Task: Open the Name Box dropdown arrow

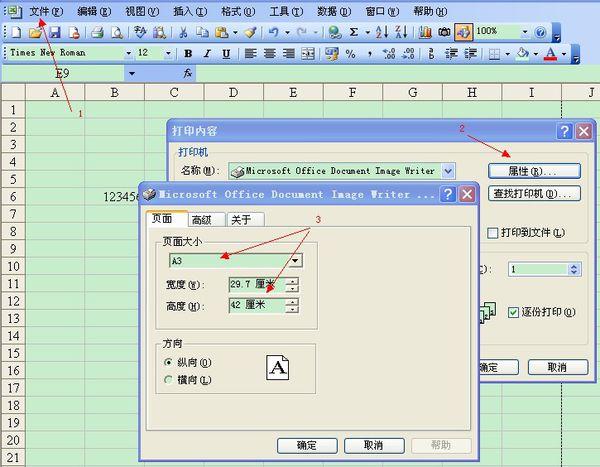Action: [132, 73]
